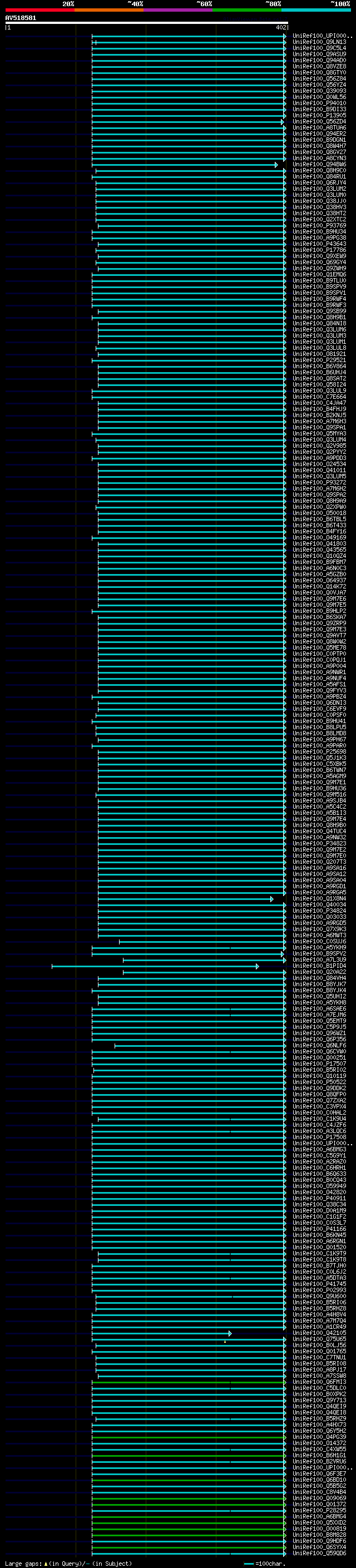Viewport: 356px width, 1568px height.
Task: Select hit label UniRef100_Q20A22
Action: [319, 972]
